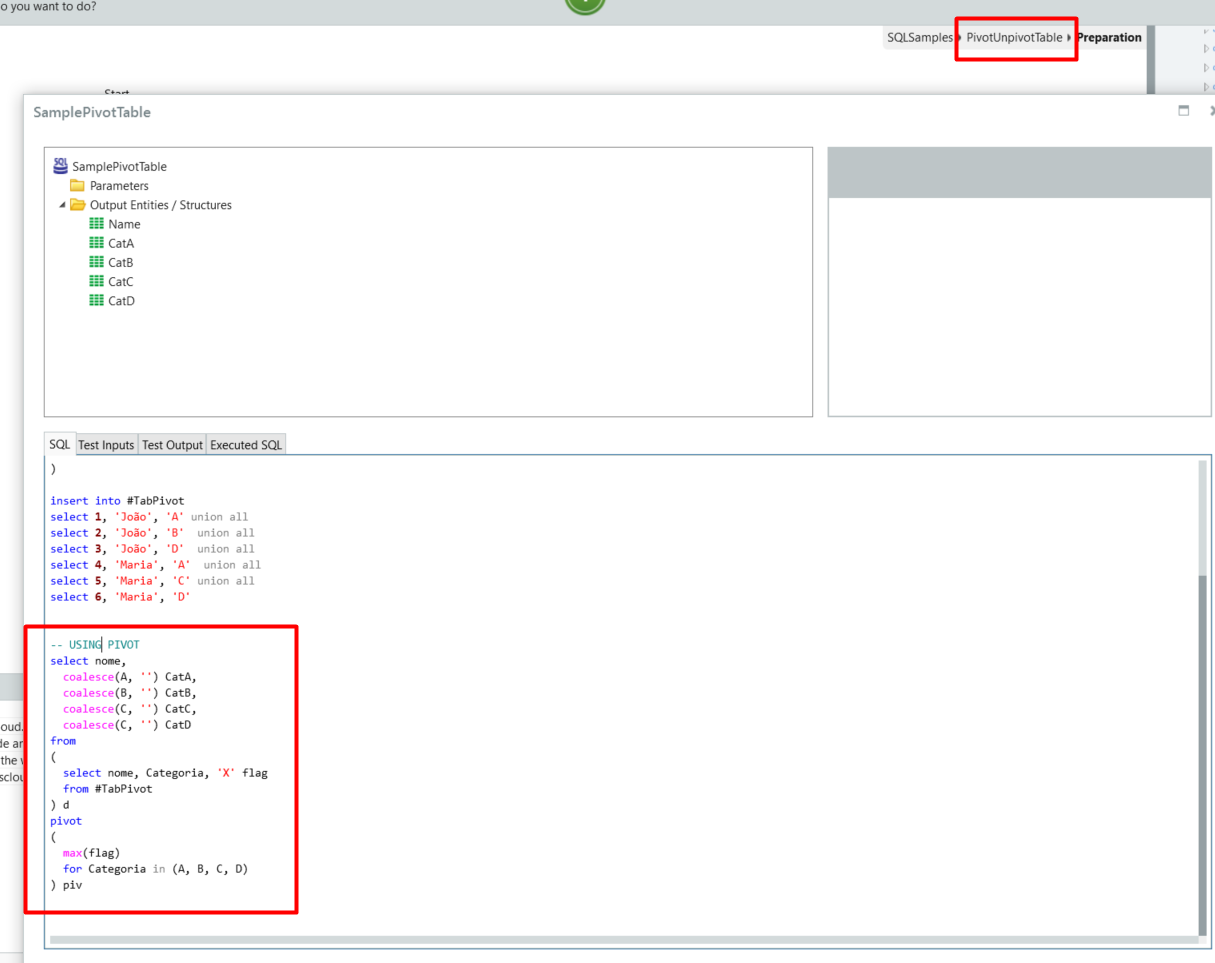View the Executed SQL tab
Viewport: 1215px width, 963px height.
(x=245, y=444)
